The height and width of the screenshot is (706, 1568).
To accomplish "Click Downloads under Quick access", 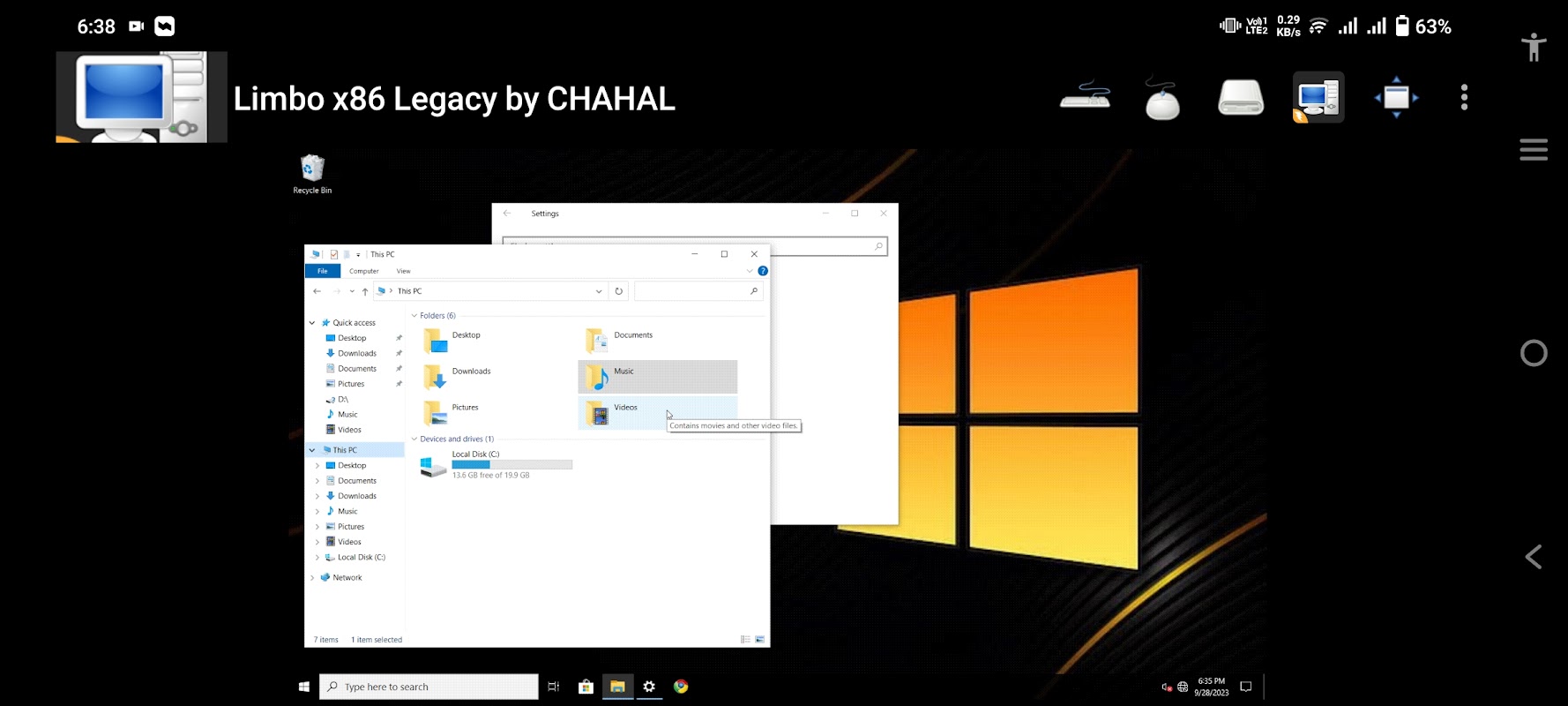I will 357,354.
